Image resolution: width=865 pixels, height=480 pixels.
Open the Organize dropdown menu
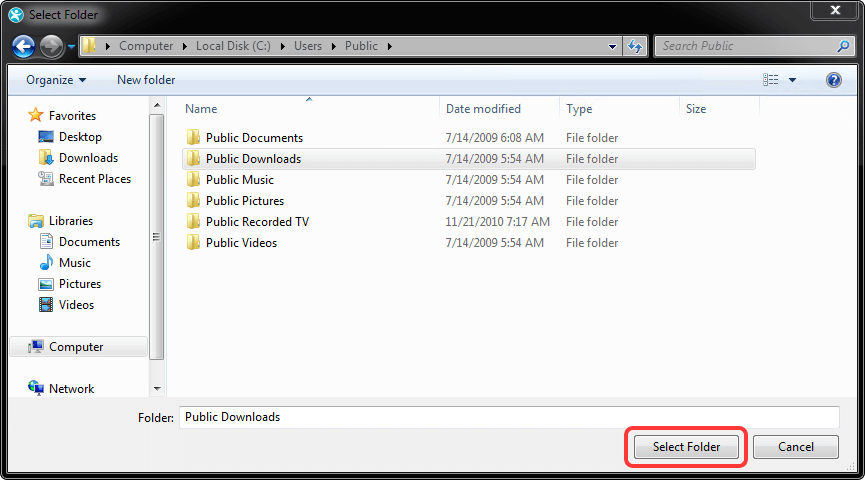pos(56,80)
